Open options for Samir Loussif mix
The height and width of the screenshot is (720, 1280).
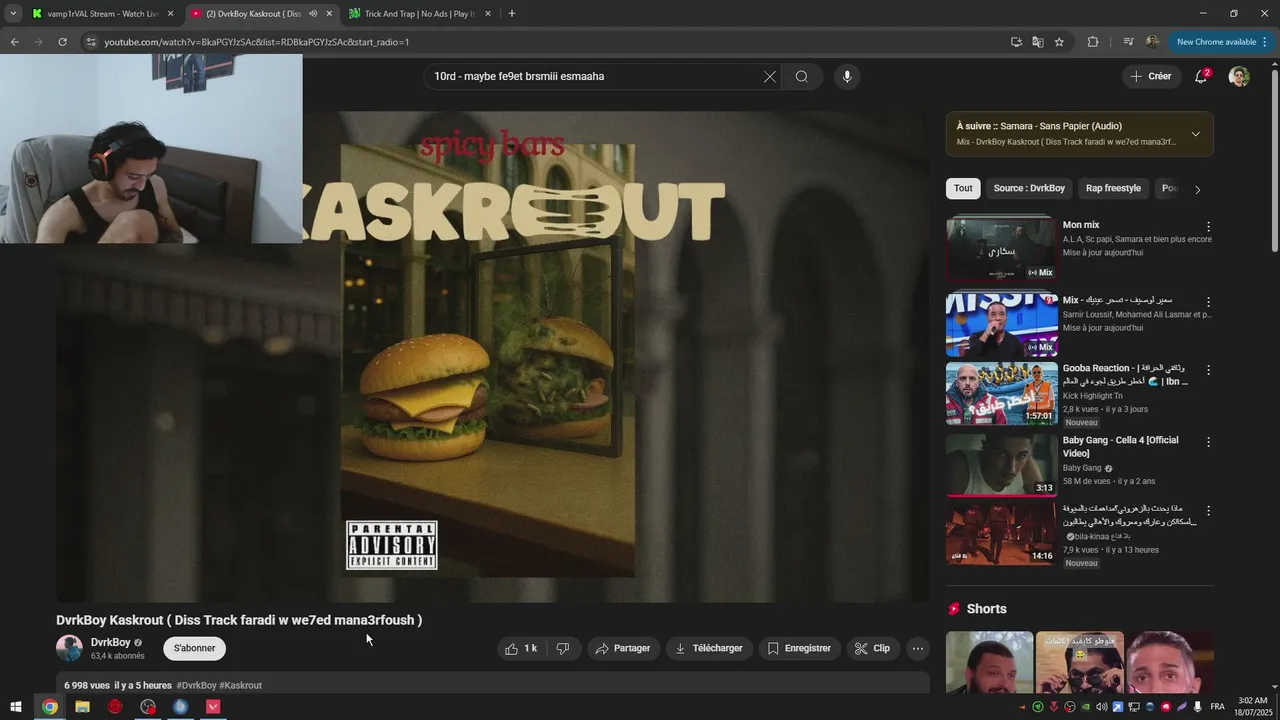click(x=1208, y=302)
